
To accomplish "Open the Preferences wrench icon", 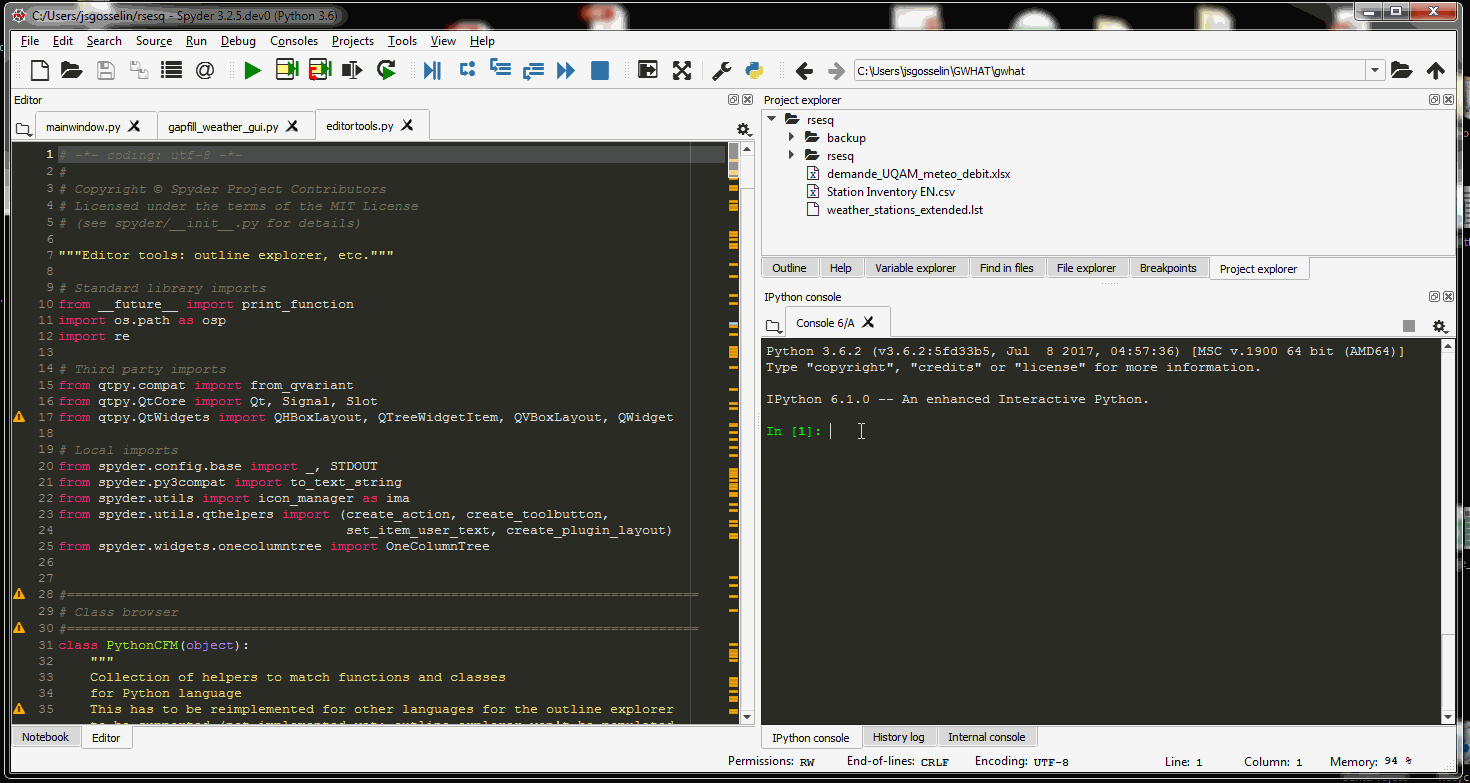I will (x=721, y=70).
